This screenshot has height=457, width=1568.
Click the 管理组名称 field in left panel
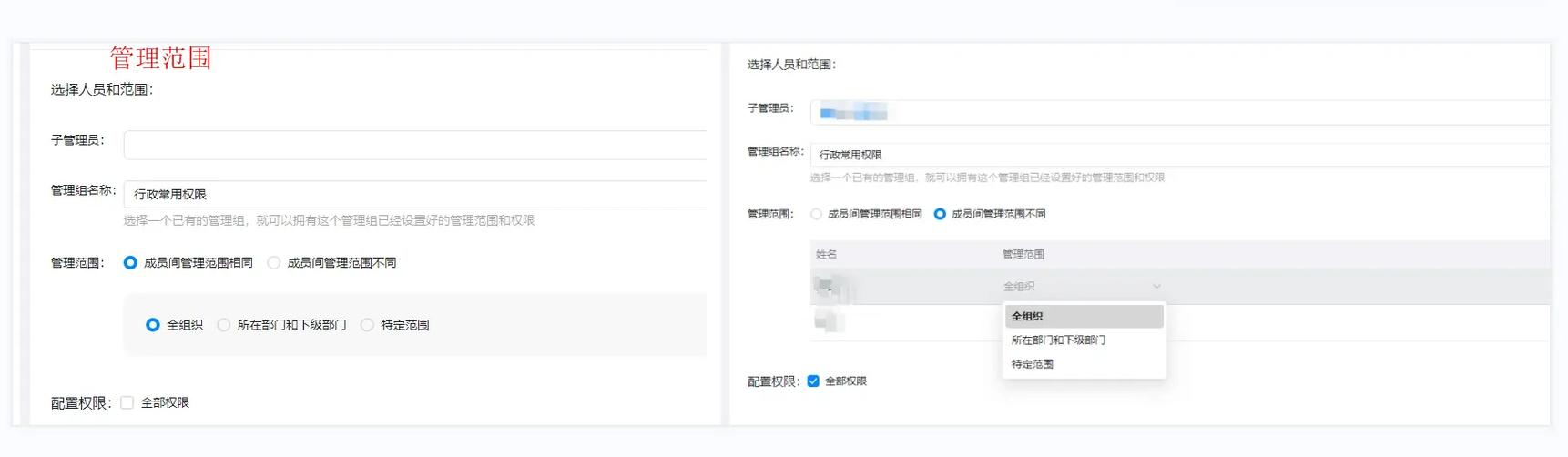point(415,194)
